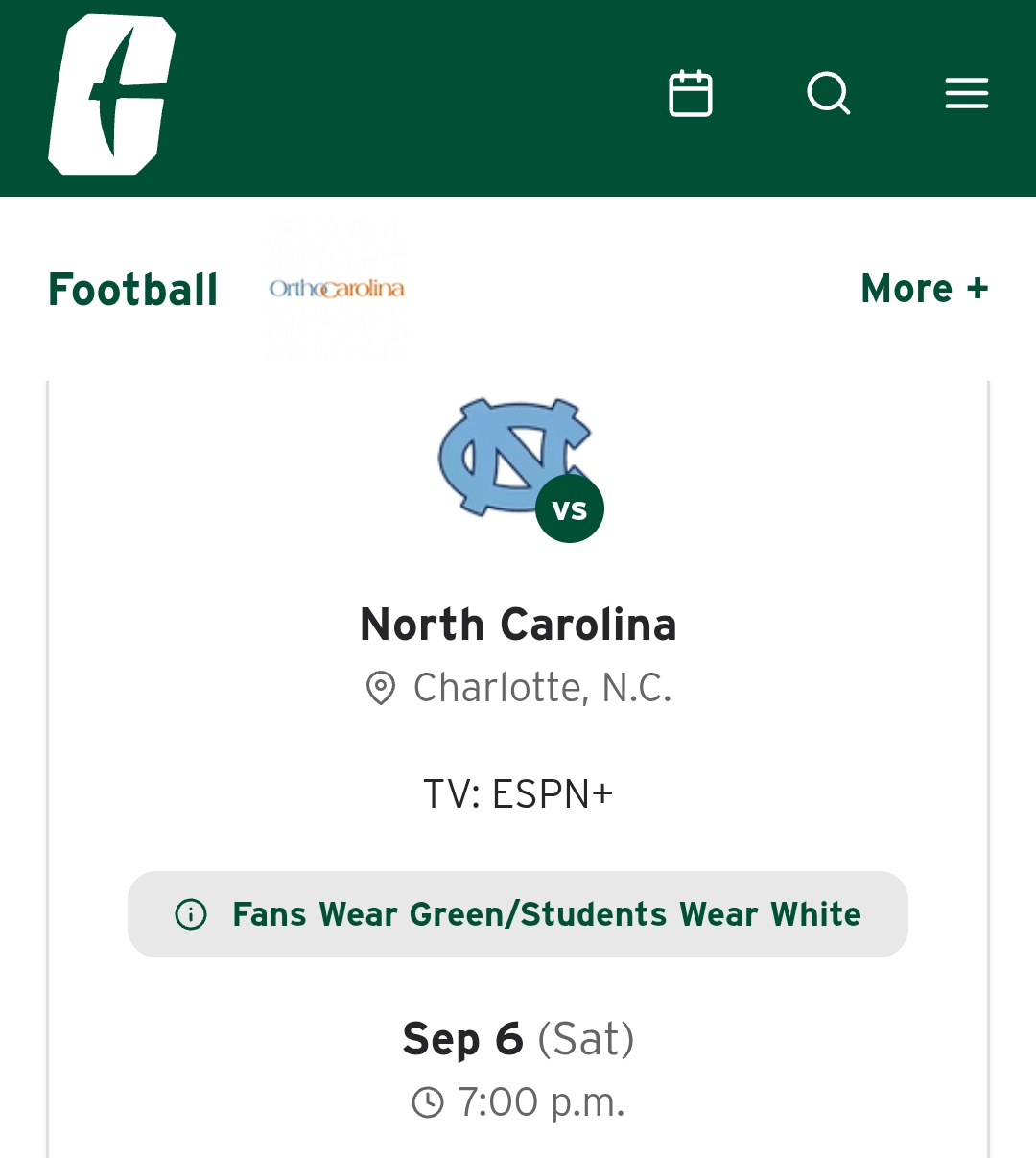
Task: Open the search magnifier icon
Action: click(x=829, y=94)
